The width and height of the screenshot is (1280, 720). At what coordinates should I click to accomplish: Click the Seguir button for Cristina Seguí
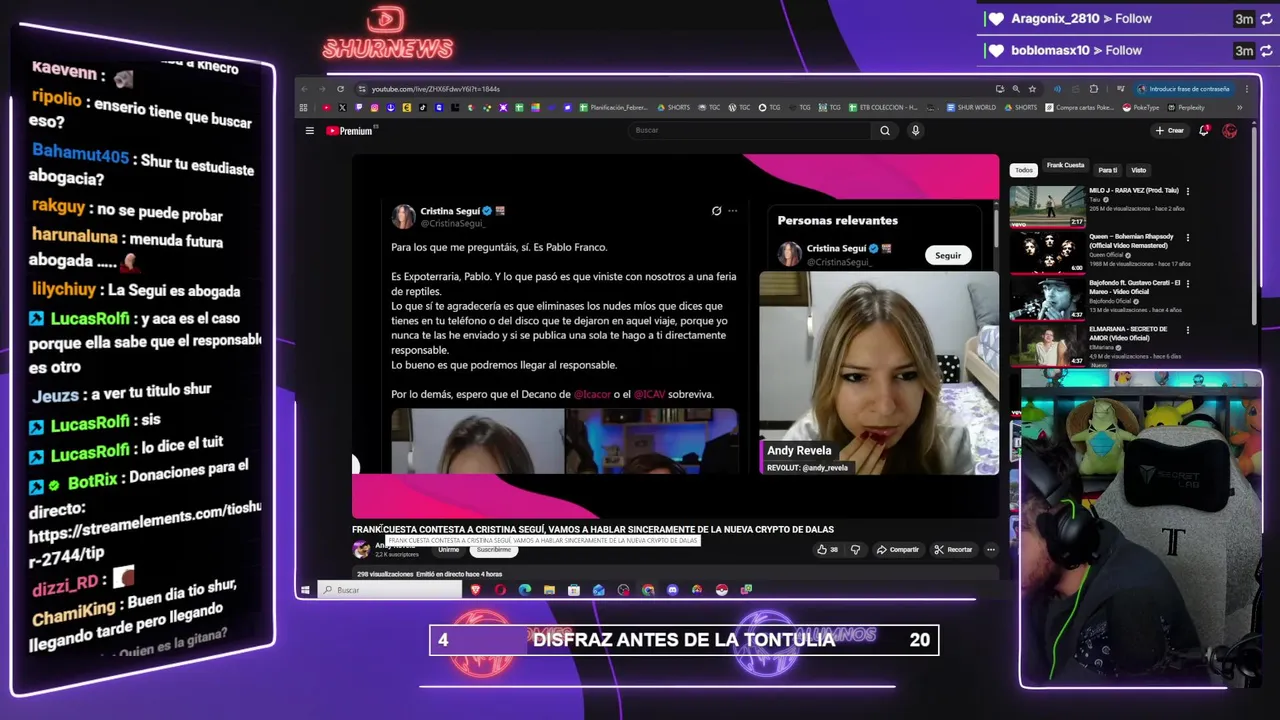pos(948,255)
